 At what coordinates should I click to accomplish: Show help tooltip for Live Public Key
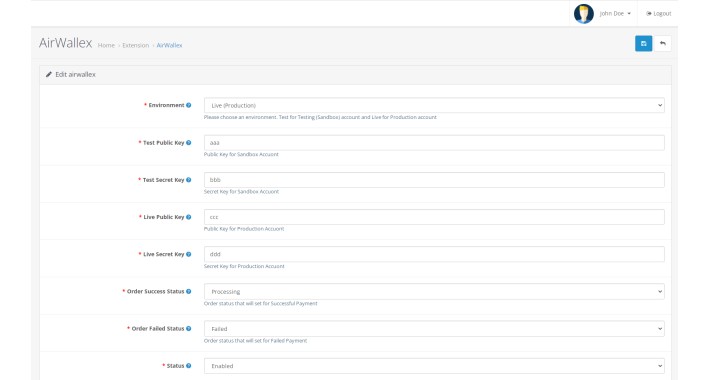point(188,217)
